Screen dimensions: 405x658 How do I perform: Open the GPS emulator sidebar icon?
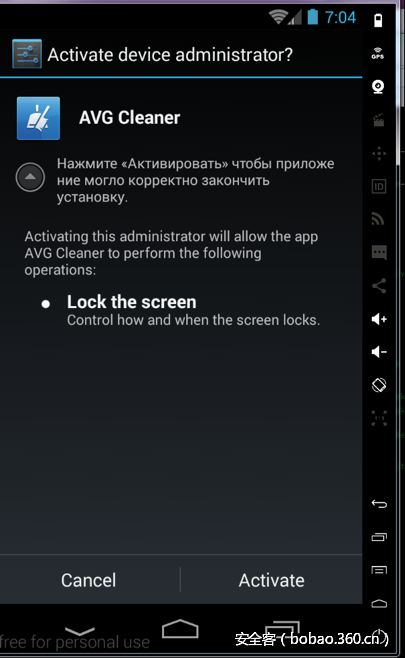pos(378,53)
